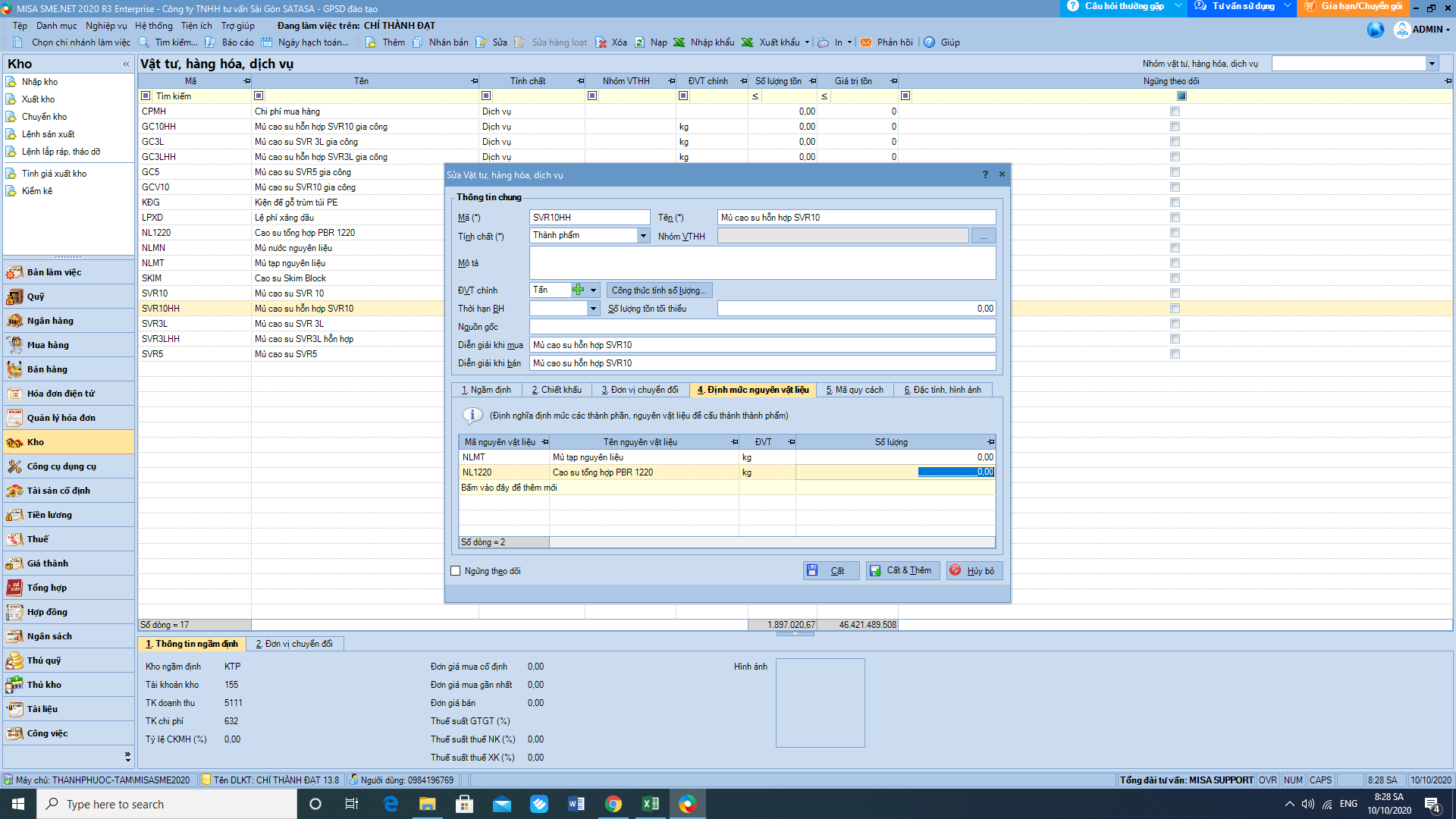1456x819 pixels.
Task: Expand the Thời hạn BH dropdown
Action: (593, 309)
